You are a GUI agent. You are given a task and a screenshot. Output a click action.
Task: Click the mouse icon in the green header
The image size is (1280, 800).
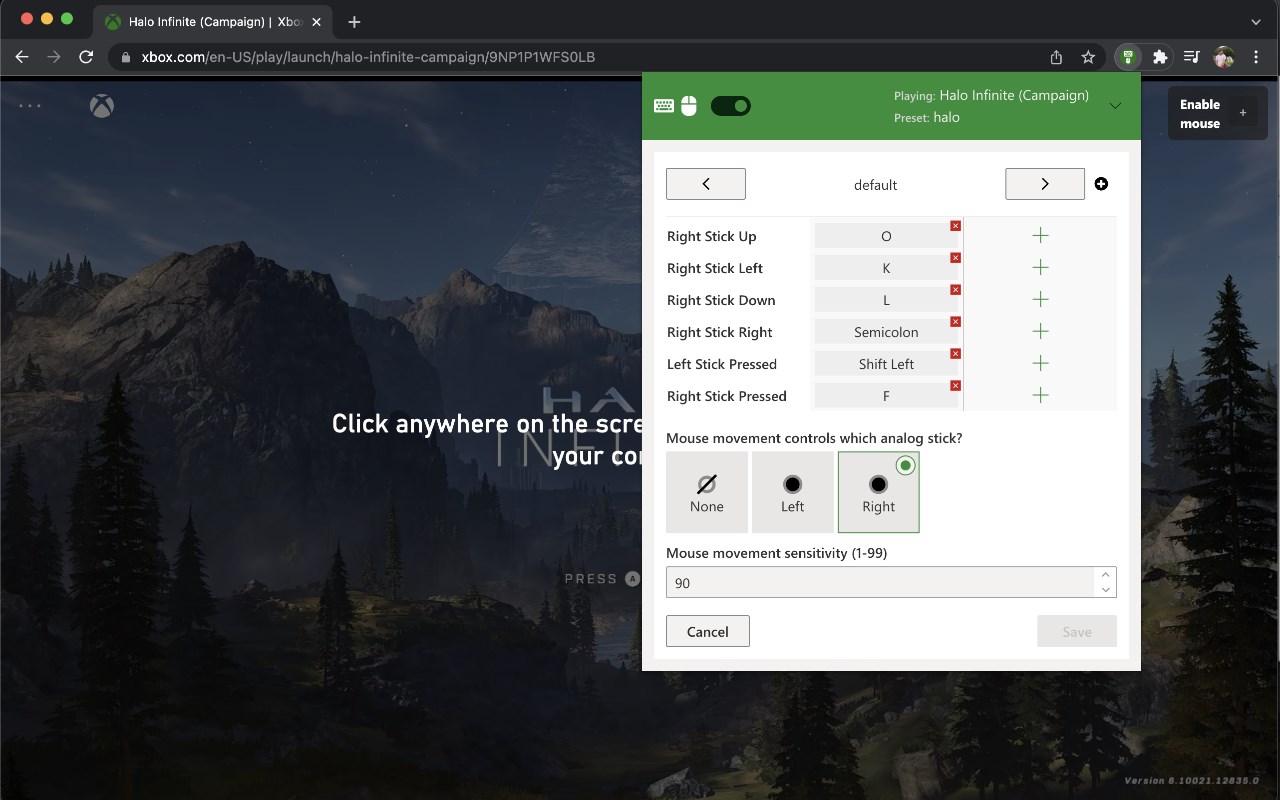689,106
